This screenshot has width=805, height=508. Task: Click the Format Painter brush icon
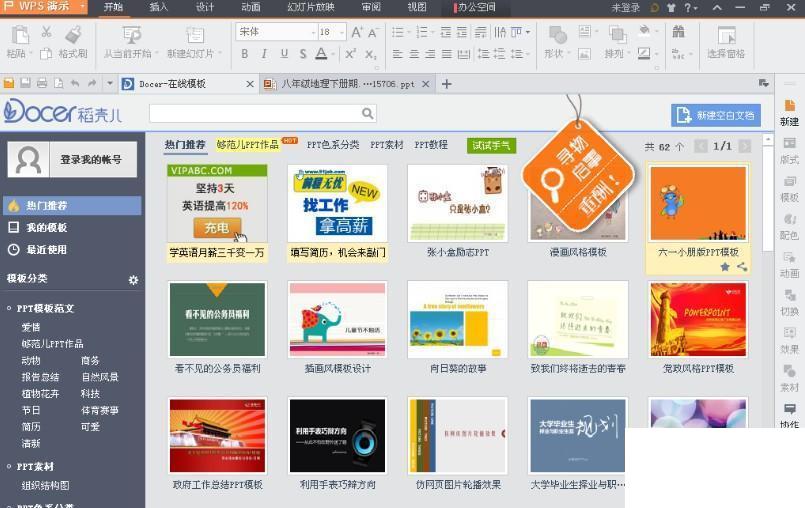[74, 34]
